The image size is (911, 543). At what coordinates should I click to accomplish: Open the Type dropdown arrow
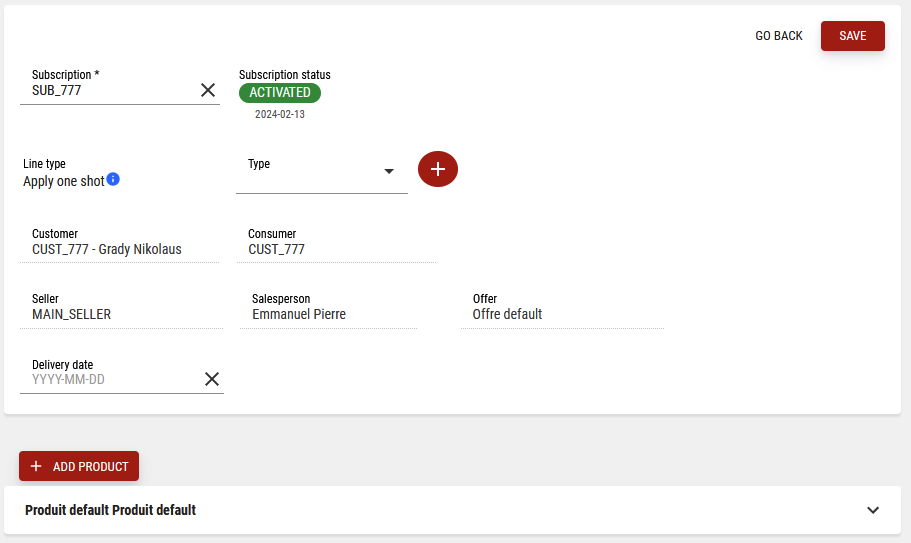point(389,172)
